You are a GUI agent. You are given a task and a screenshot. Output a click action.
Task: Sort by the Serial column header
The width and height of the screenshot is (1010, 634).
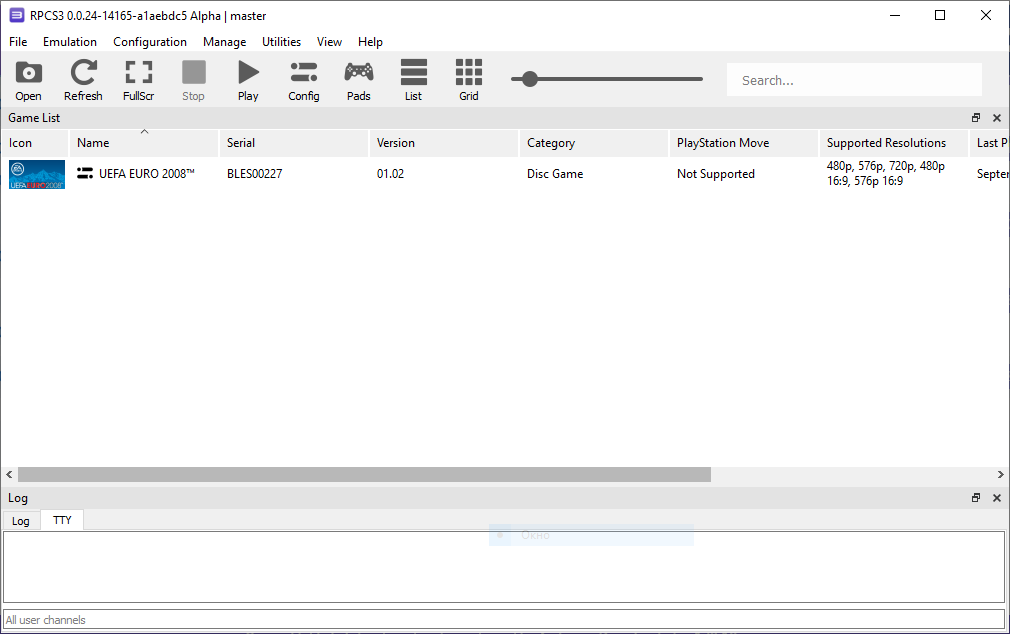[x=294, y=143]
